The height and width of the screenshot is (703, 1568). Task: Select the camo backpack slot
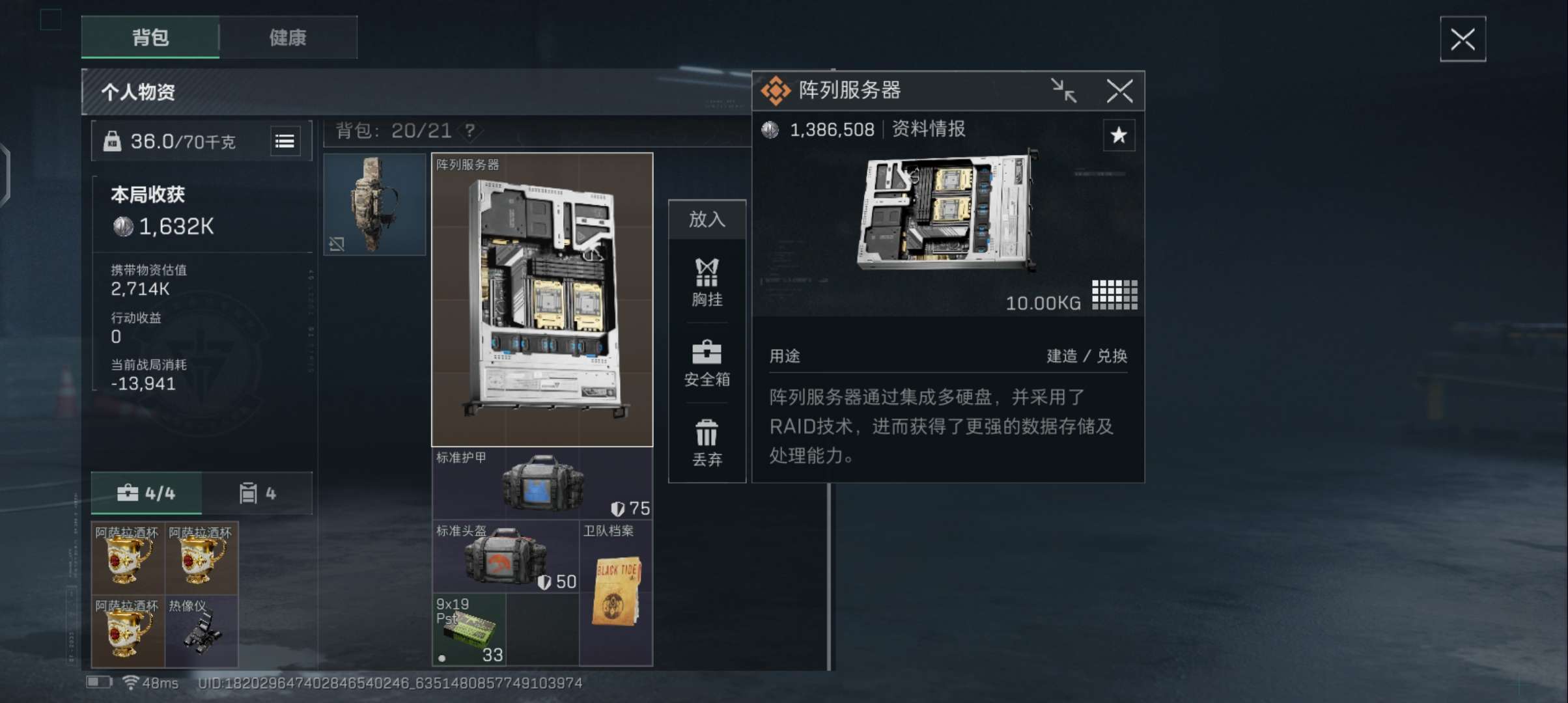point(375,204)
